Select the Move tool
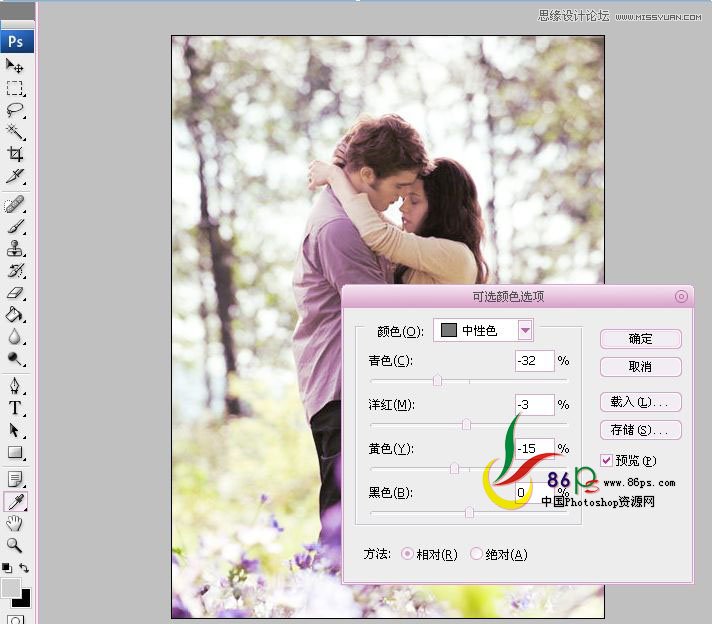 15,66
